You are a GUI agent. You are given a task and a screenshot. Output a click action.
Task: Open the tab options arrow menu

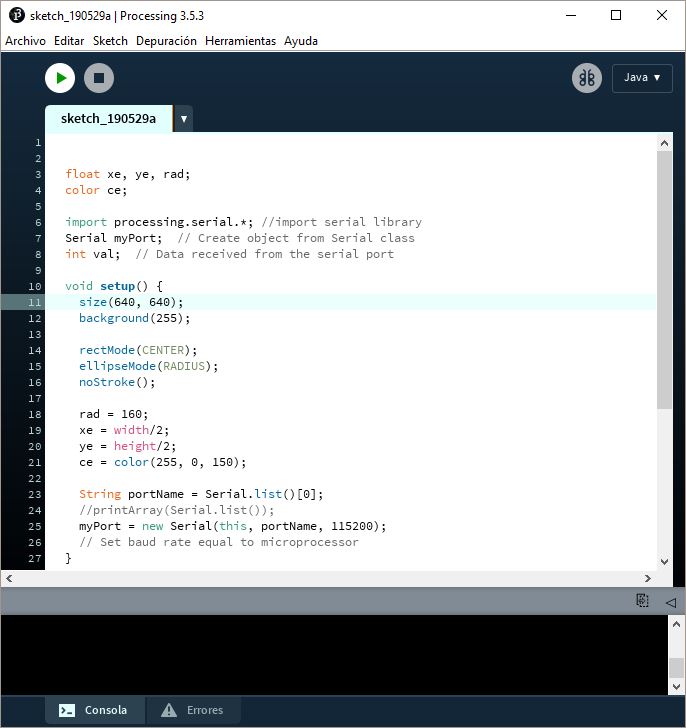(x=184, y=119)
